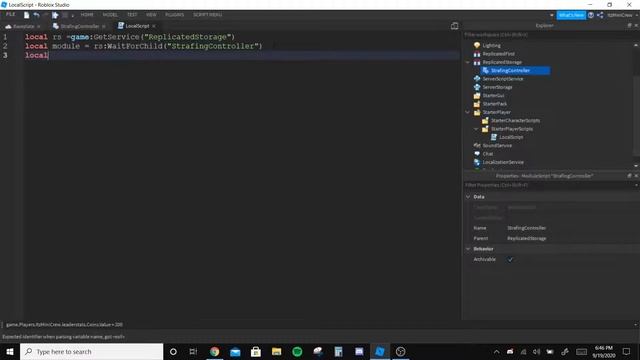Click the Parent property value ReplicatedStorage
Viewport: 640px width, 360px height.
pyautogui.click(x=527, y=238)
